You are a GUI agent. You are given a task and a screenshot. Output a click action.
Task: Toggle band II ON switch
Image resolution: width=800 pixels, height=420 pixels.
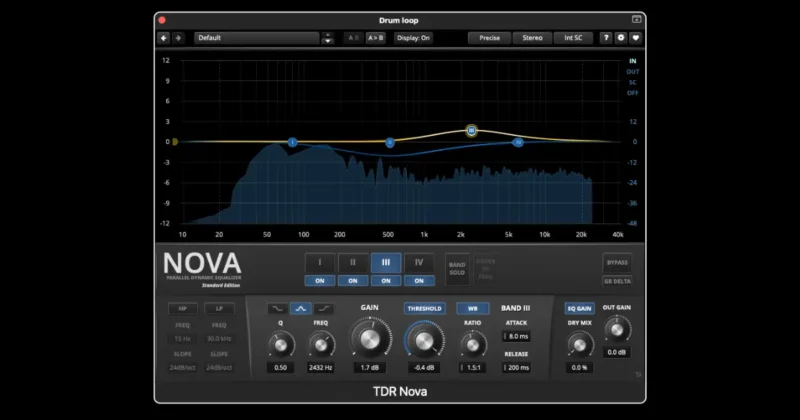tap(353, 281)
